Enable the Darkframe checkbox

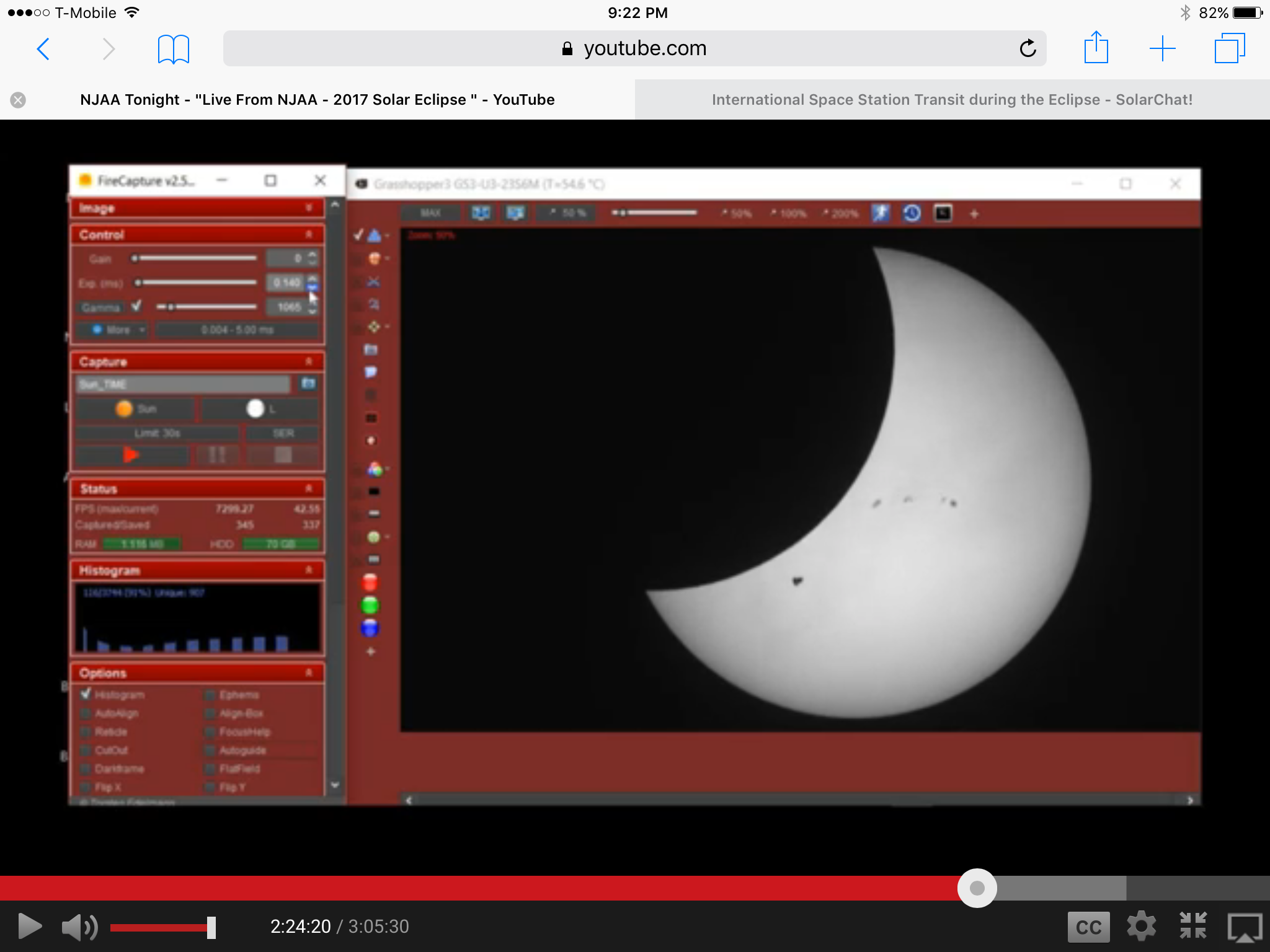86,769
